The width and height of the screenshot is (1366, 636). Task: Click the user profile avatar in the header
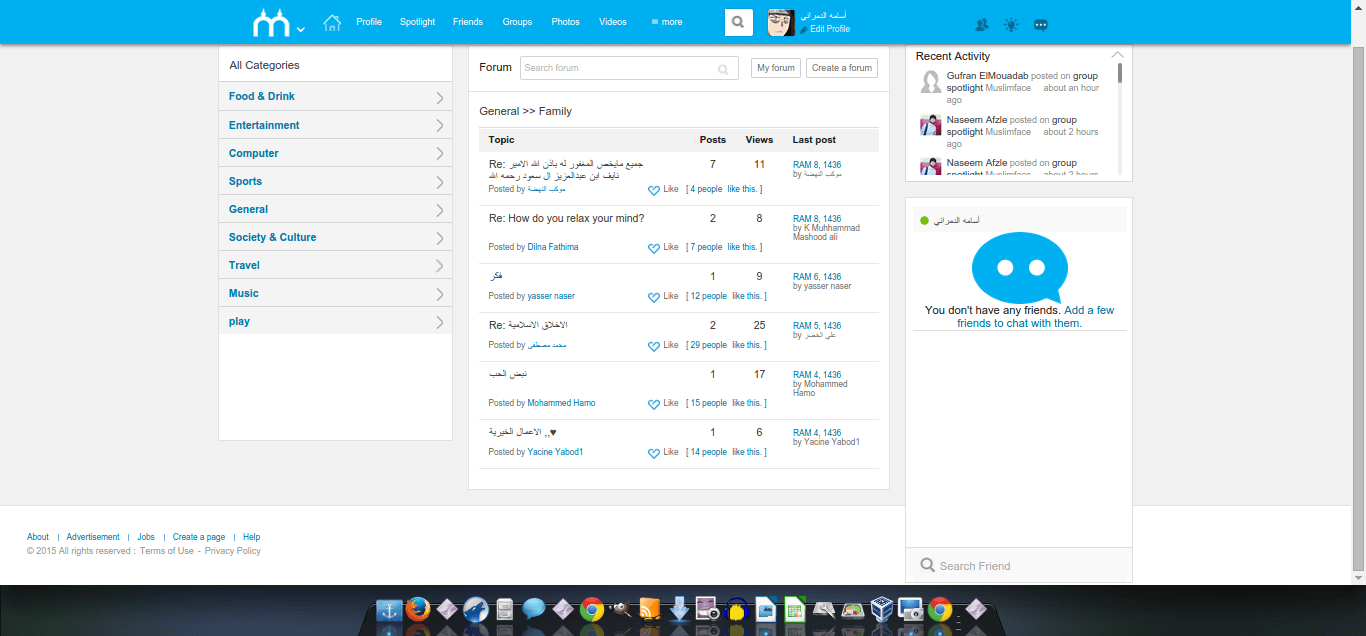point(781,22)
